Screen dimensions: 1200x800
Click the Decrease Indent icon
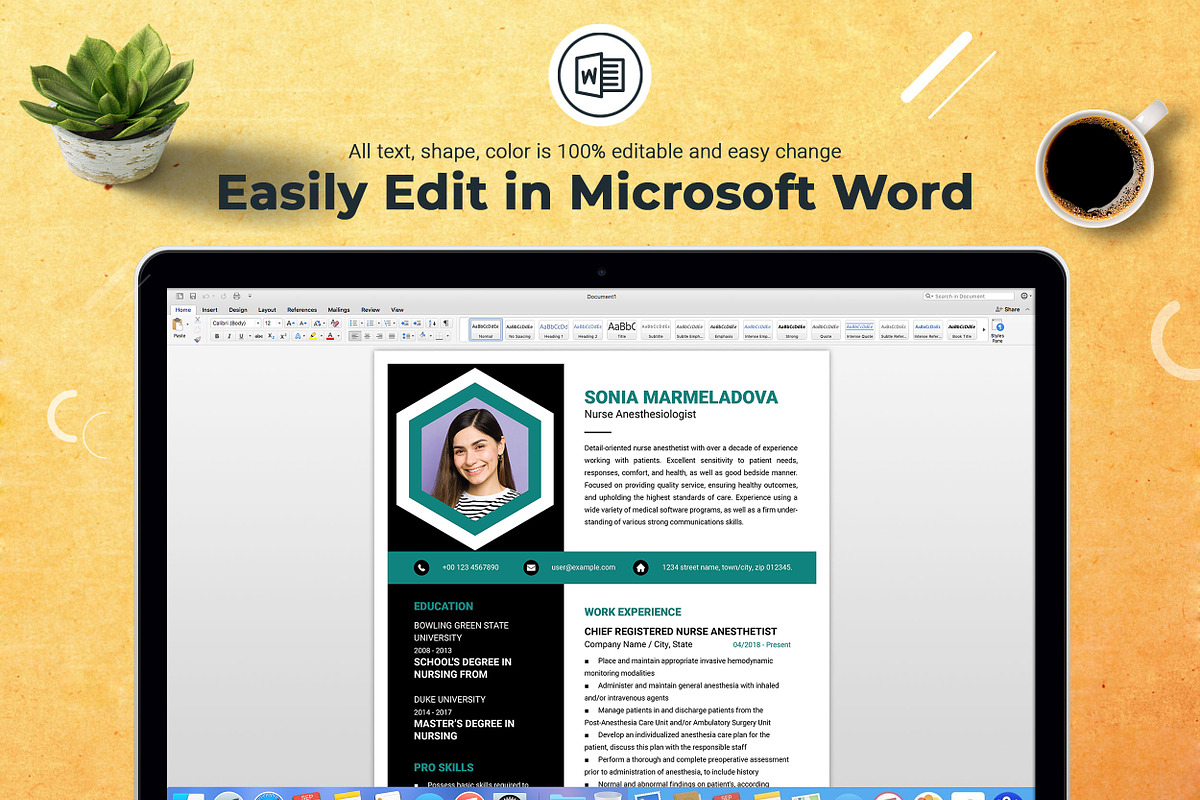click(x=404, y=323)
